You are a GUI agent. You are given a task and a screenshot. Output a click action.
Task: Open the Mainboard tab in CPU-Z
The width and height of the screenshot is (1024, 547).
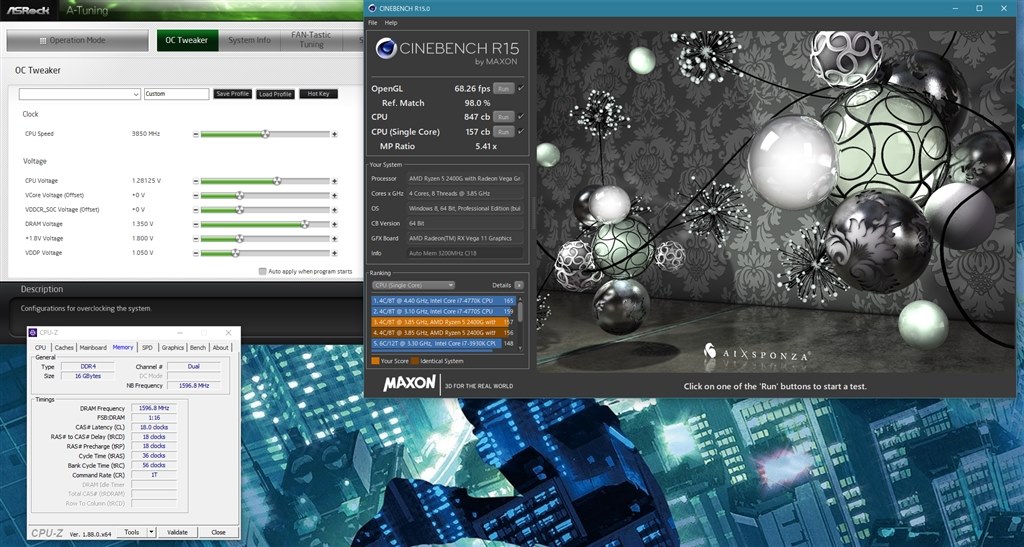pyautogui.click(x=93, y=348)
